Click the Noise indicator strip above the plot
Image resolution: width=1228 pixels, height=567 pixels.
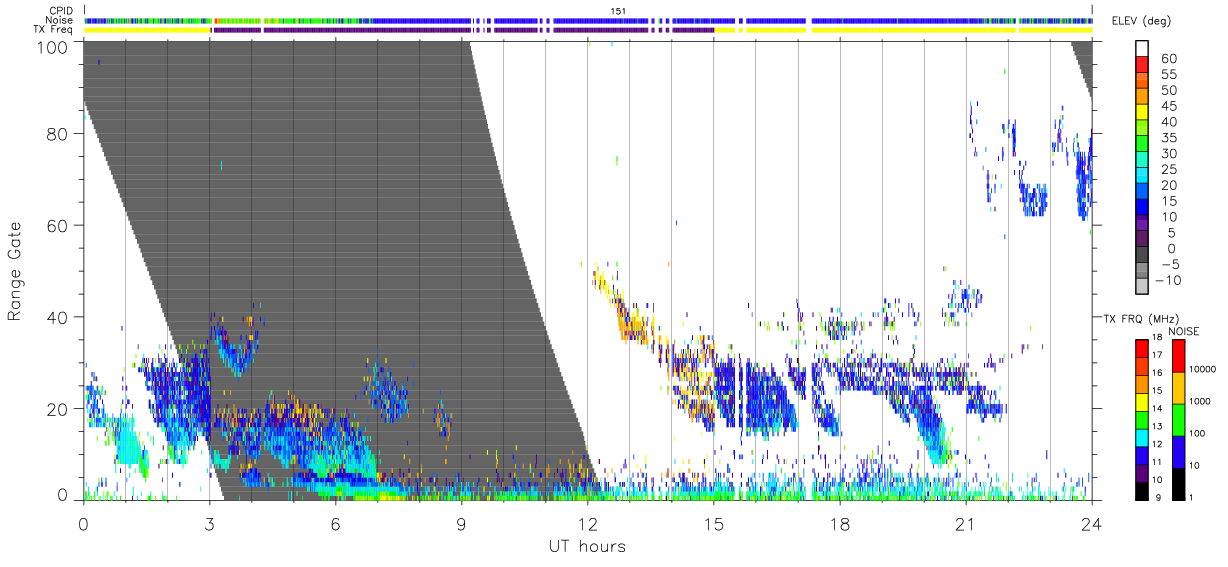pyautogui.click(x=588, y=20)
